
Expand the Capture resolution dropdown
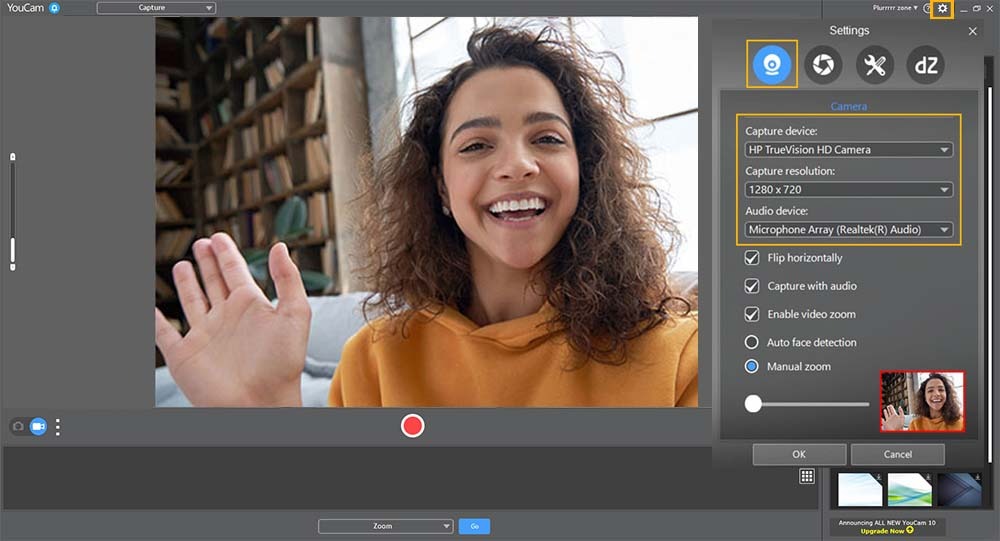(849, 189)
